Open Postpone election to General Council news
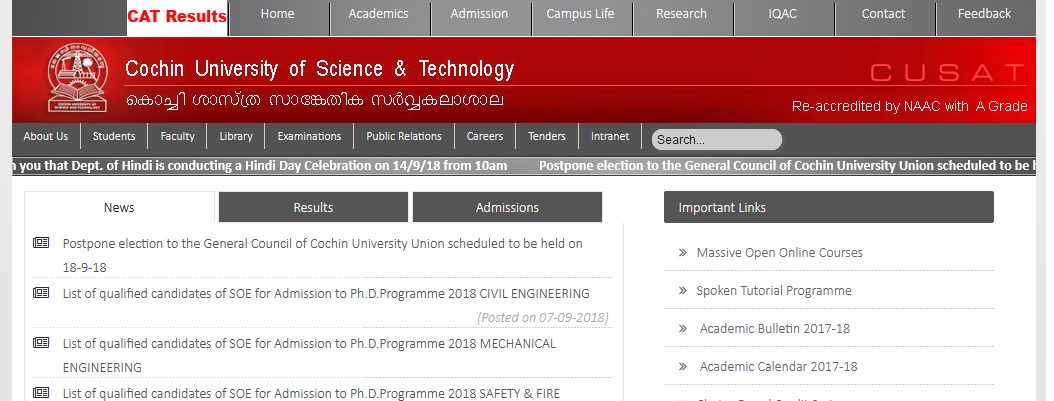 coord(323,255)
